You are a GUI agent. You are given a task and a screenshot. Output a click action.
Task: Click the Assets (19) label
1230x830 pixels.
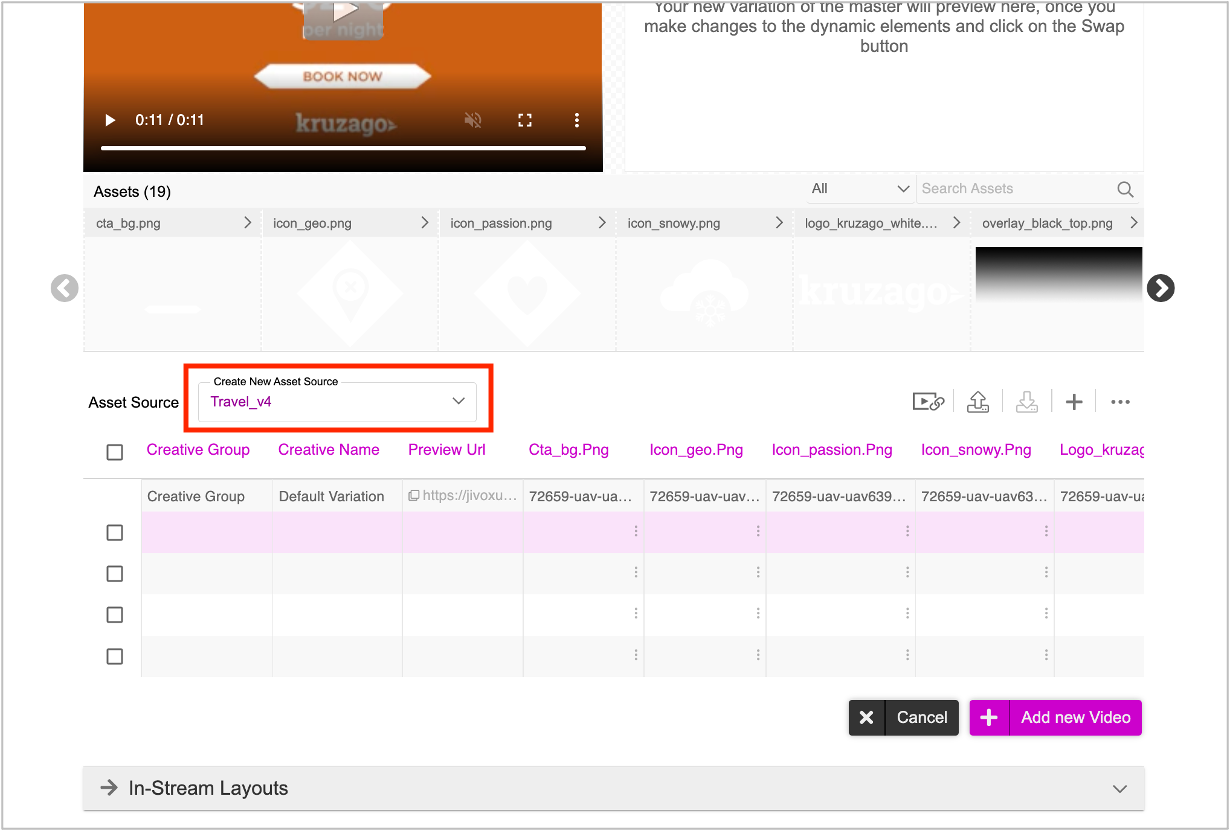(133, 191)
